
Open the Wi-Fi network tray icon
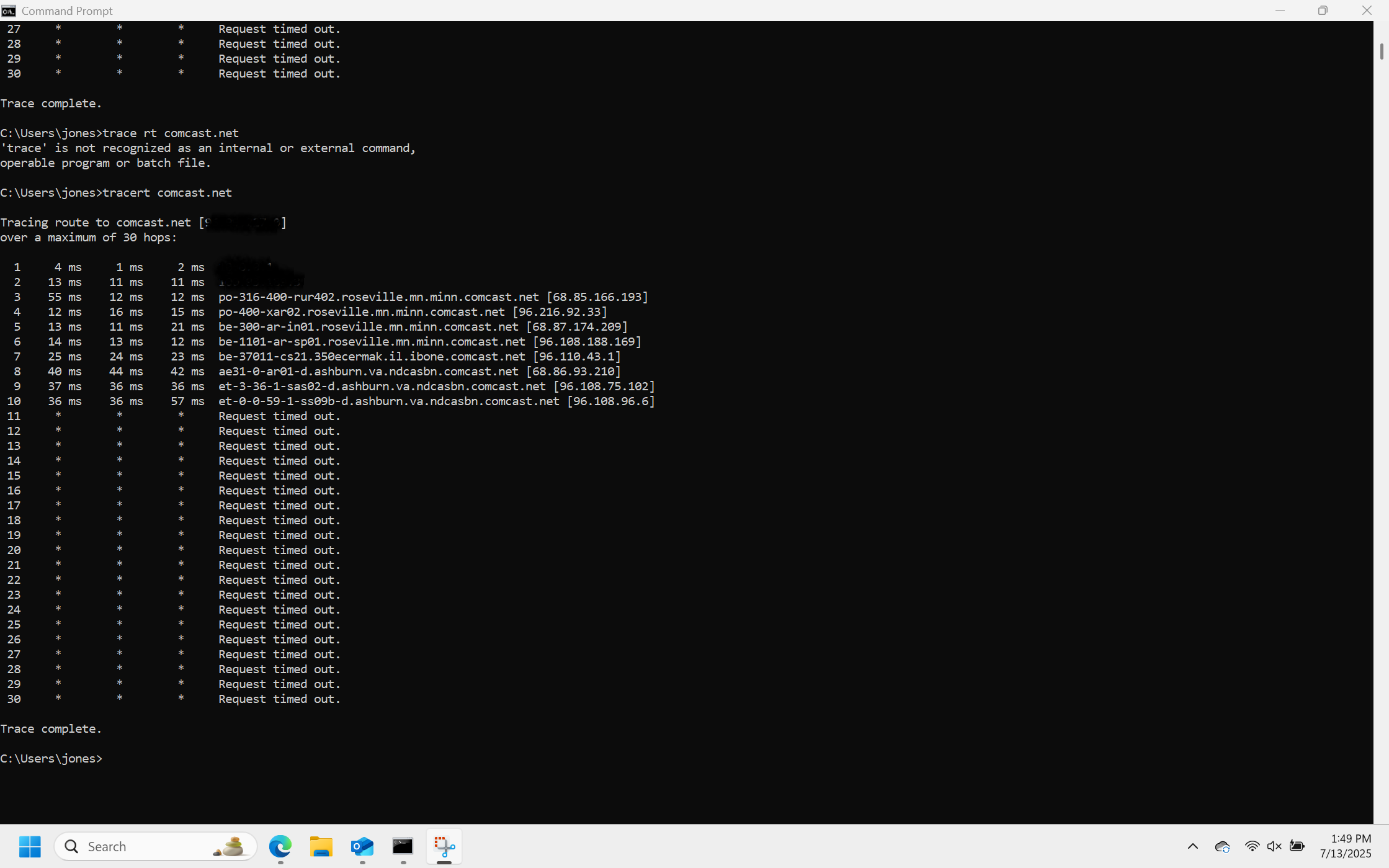pos(1252,846)
